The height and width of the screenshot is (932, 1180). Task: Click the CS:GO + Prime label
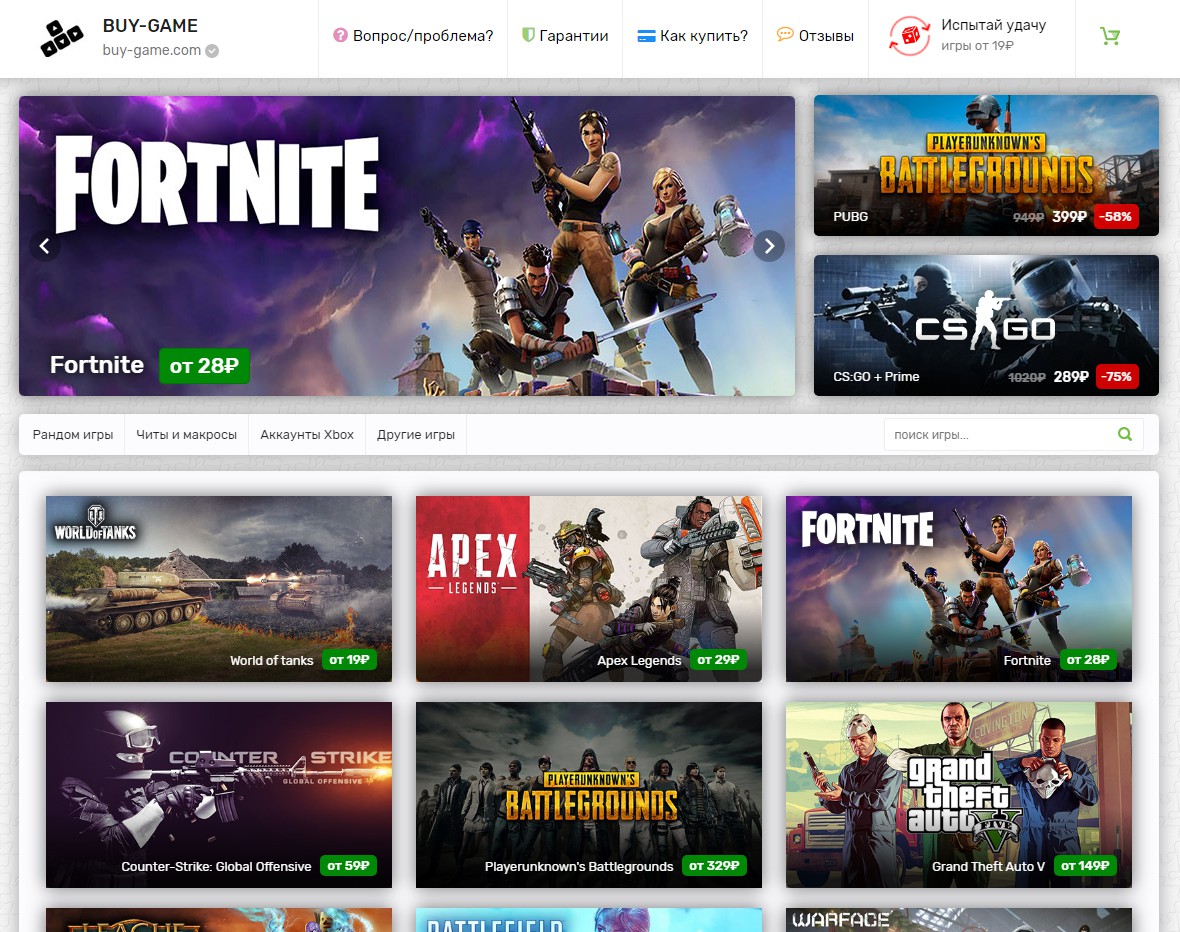click(x=876, y=376)
